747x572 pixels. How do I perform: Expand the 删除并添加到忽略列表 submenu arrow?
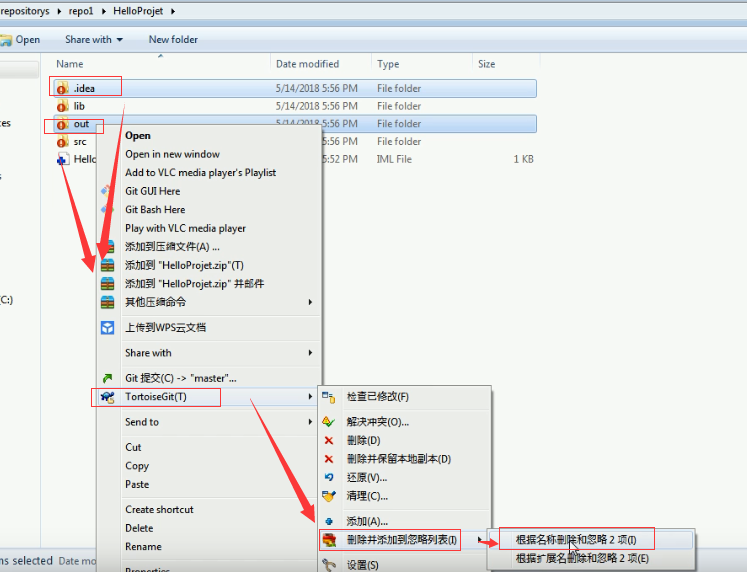point(480,540)
